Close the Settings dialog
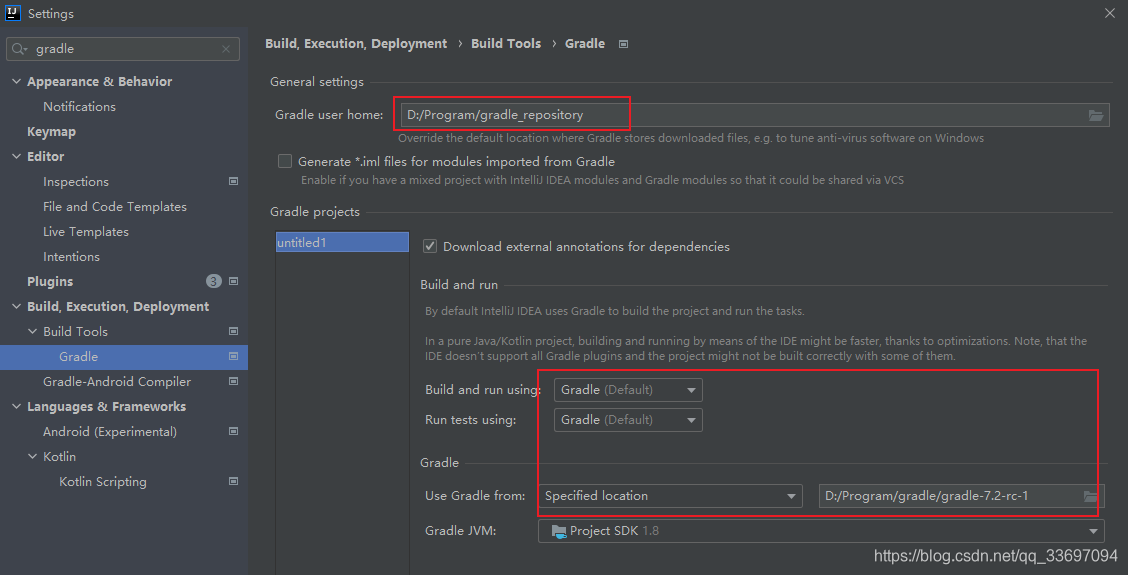 pos(1109,13)
